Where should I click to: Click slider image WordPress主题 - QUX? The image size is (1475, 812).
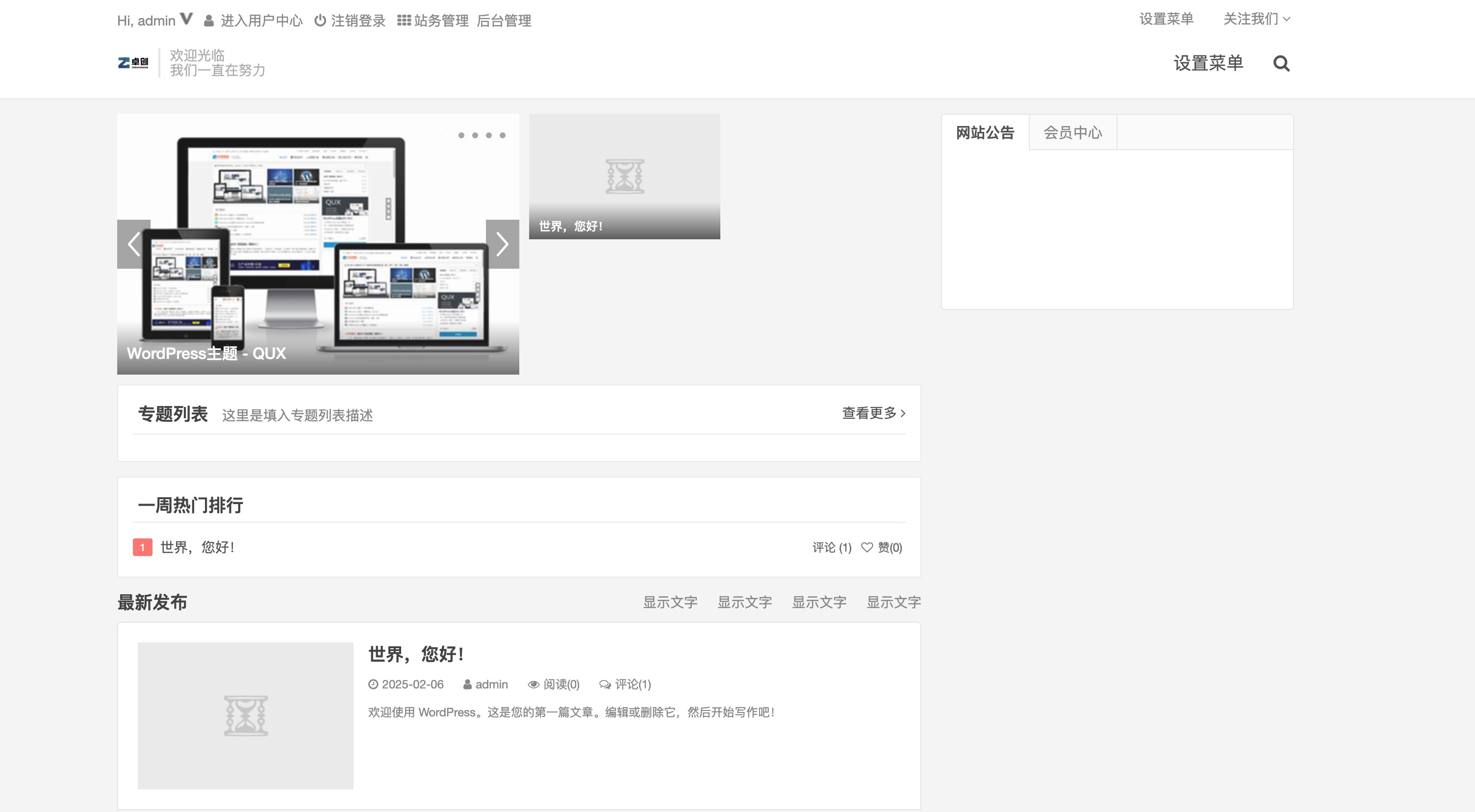click(x=318, y=244)
